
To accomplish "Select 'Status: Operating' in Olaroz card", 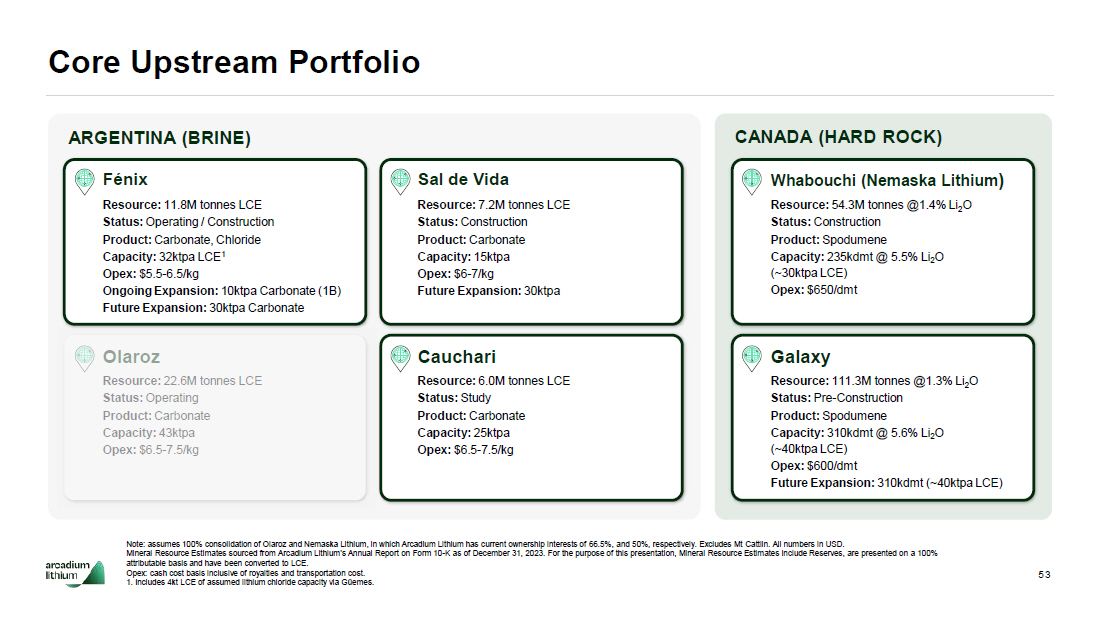I will pyautogui.click(x=150, y=397).
